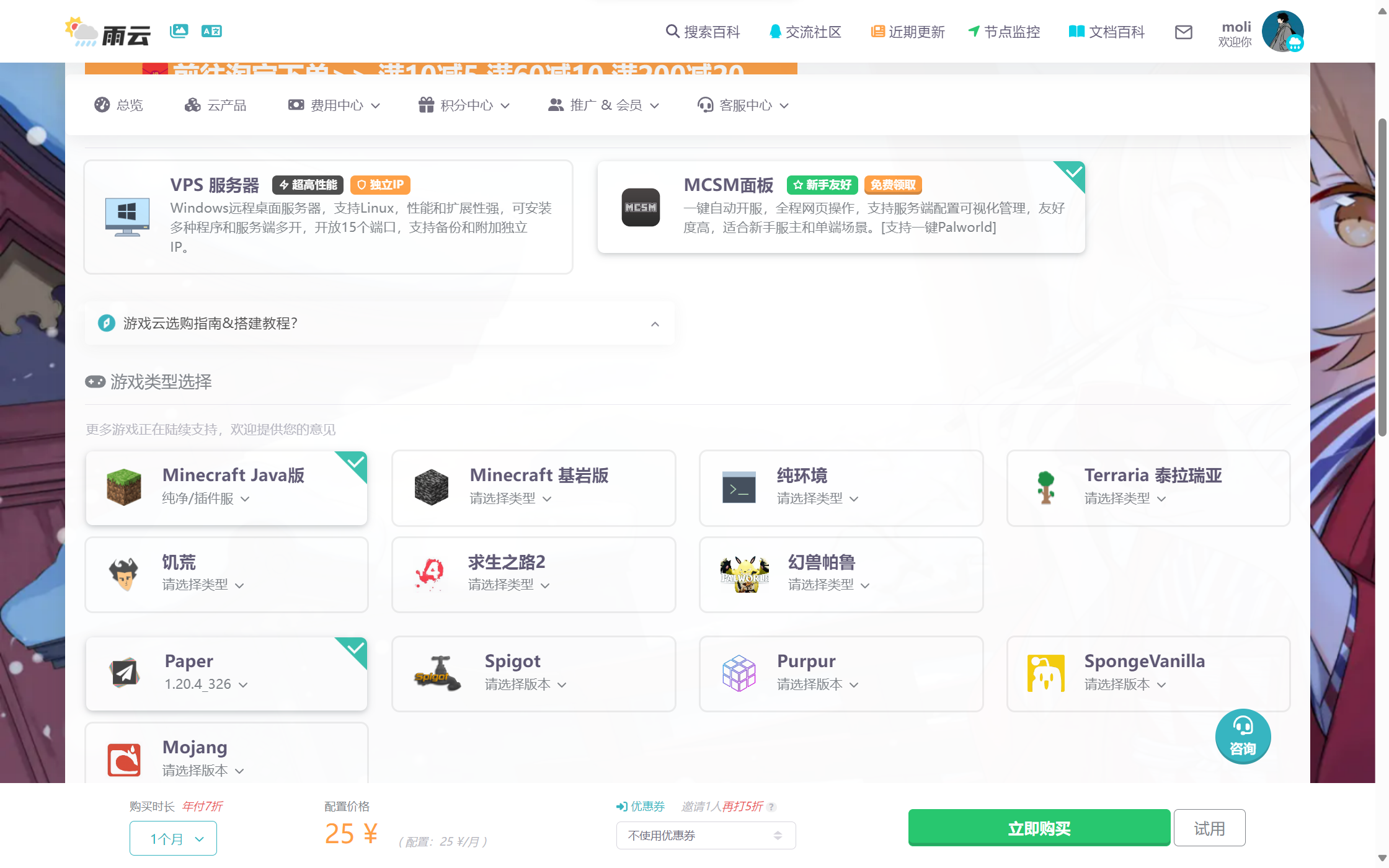Collapse the 游戏云选购指南 guide section
Screen dimensions: 1389x868
click(654, 323)
